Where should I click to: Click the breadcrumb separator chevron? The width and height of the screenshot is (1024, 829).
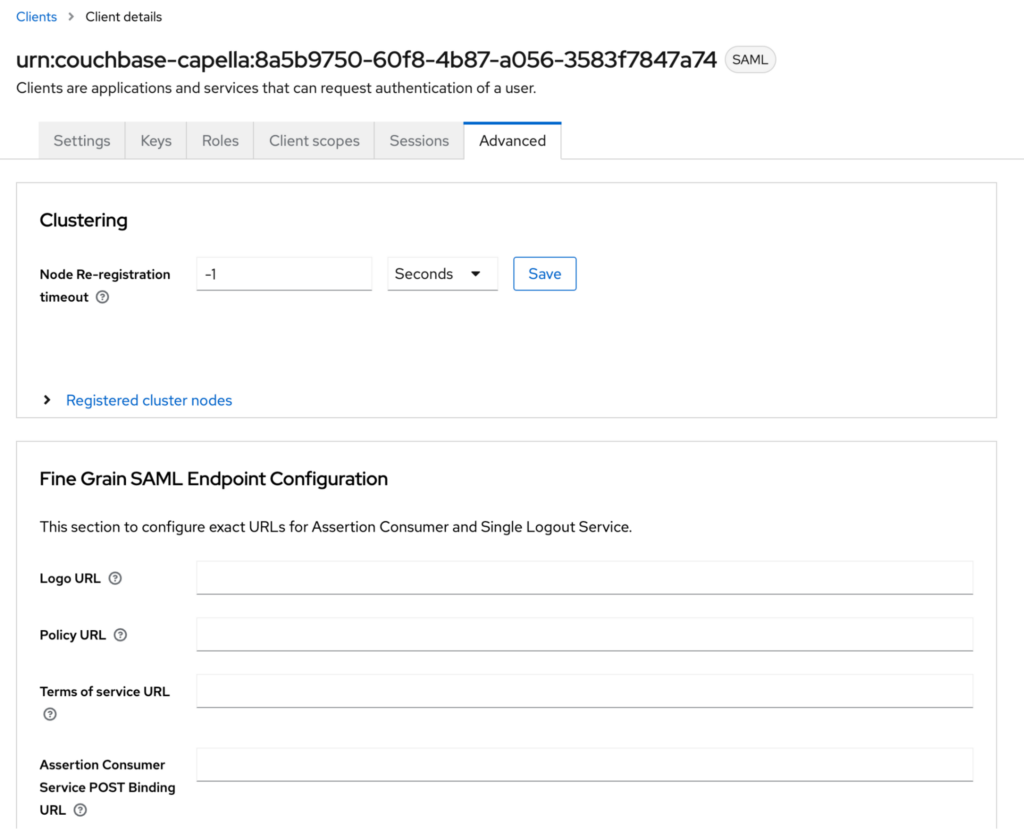pos(71,16)
